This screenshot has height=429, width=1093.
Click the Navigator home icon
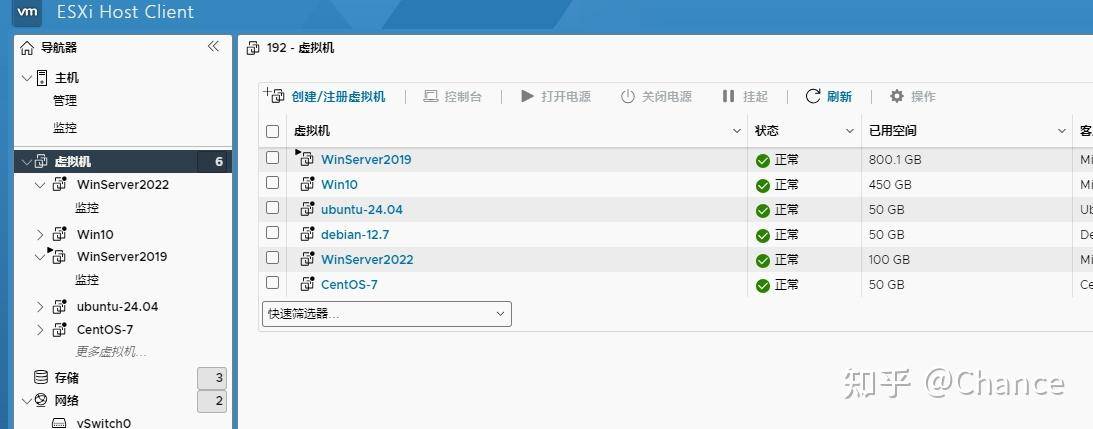tap(26, 48)
